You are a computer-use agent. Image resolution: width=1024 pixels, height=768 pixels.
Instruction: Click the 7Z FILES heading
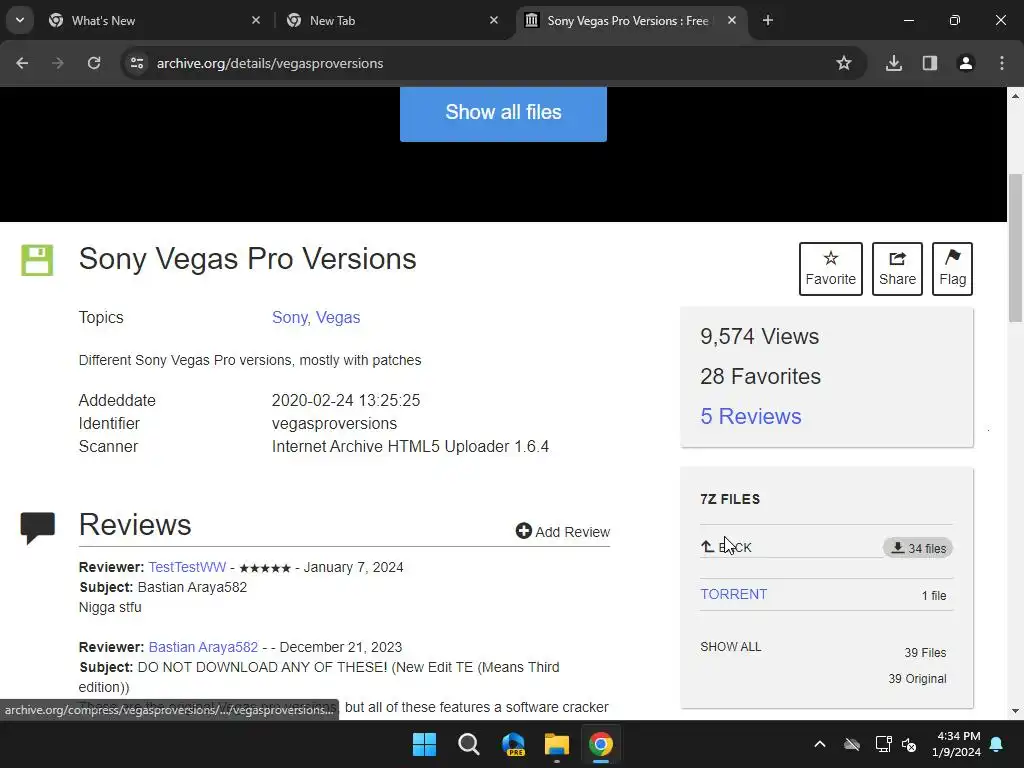730,499
